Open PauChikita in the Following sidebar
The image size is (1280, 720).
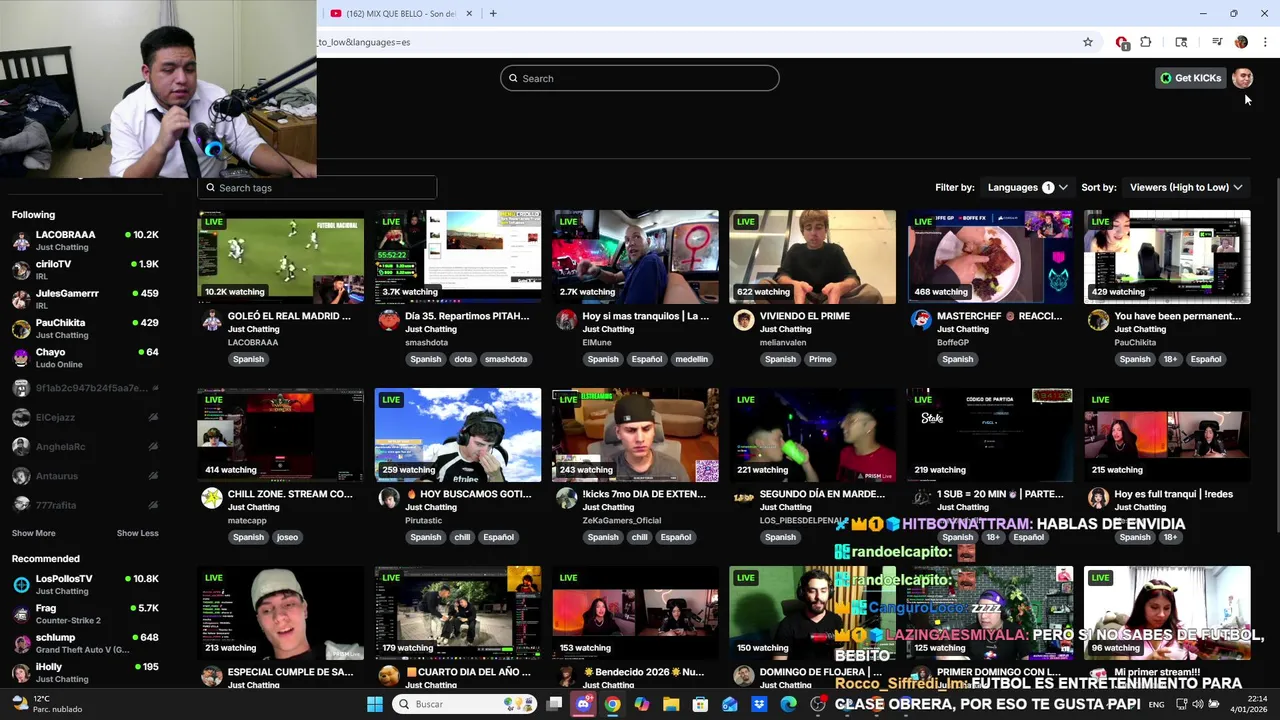(85, 328)
